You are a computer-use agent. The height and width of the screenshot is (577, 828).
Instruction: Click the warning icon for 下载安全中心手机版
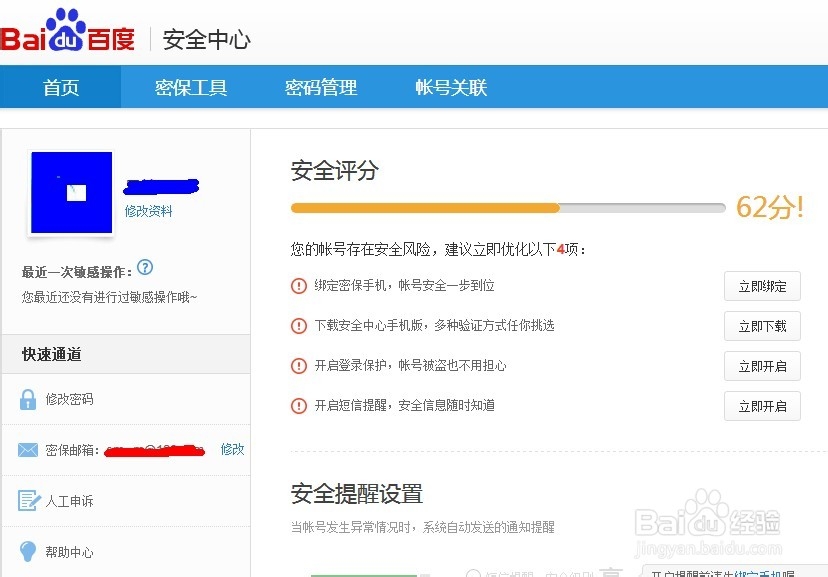(x=299, y=326)
